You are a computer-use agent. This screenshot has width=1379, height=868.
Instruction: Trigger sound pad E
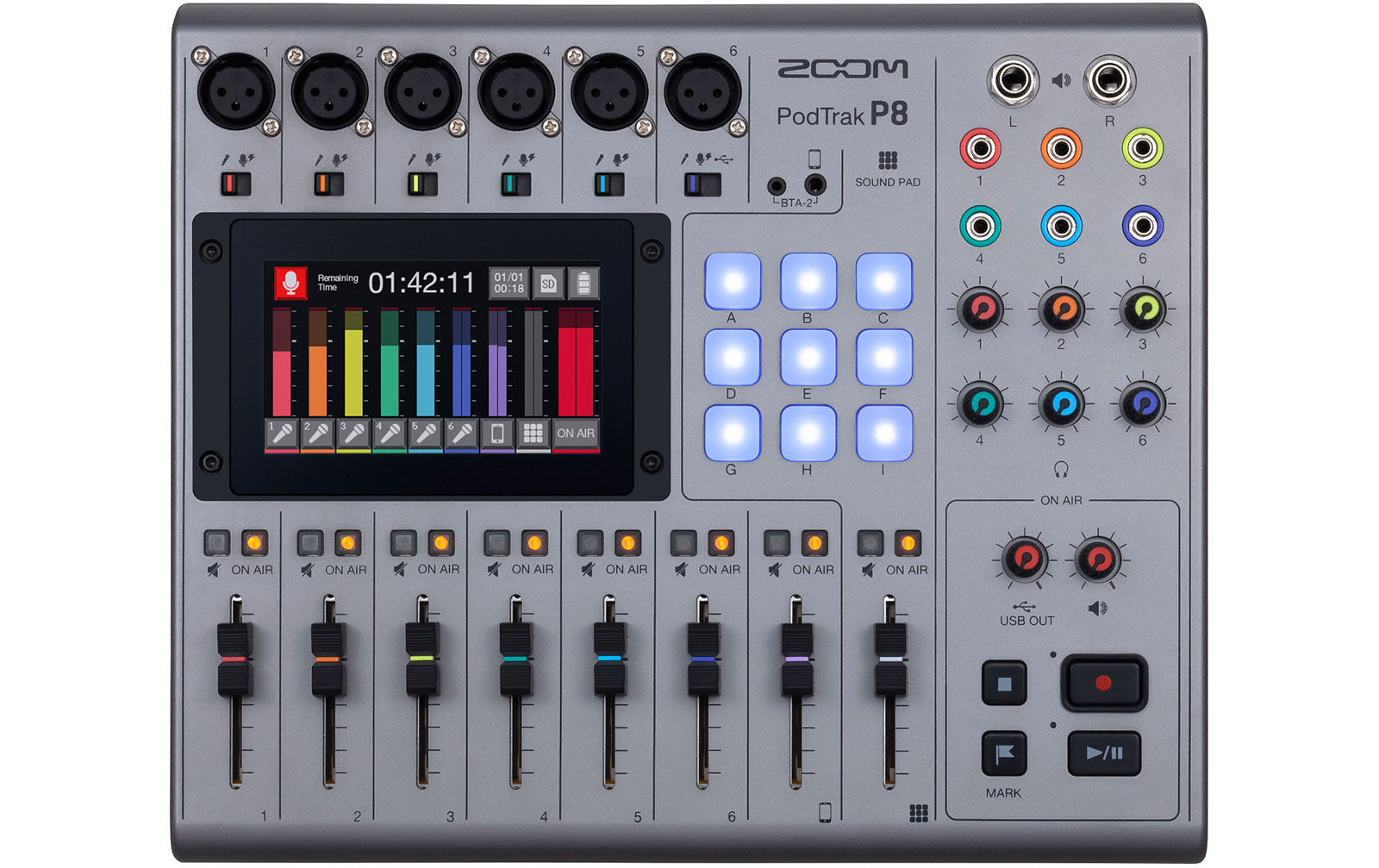pyautogui.click(x=808, y=357)
